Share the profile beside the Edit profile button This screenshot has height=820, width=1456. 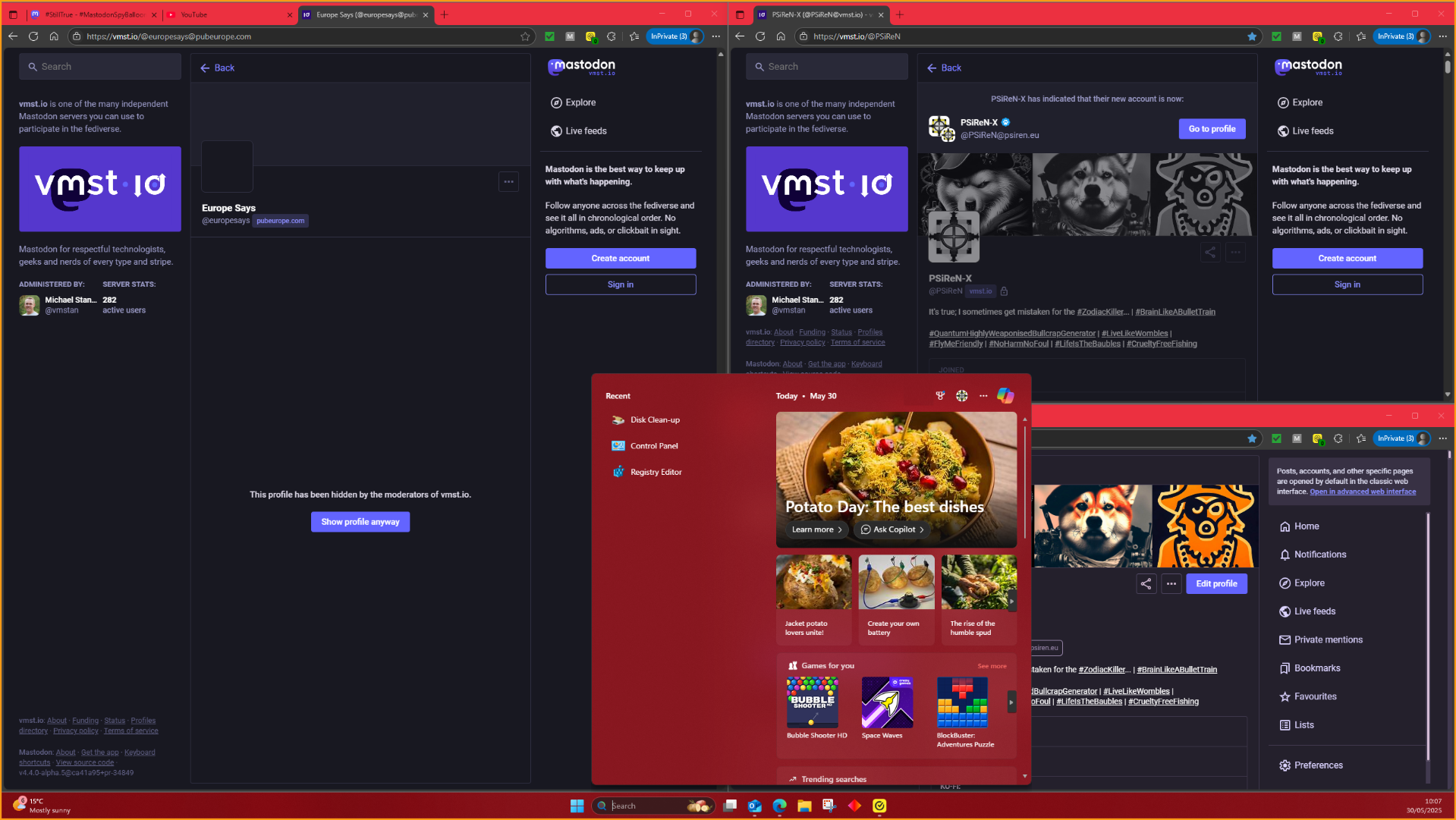[1146, 584]
